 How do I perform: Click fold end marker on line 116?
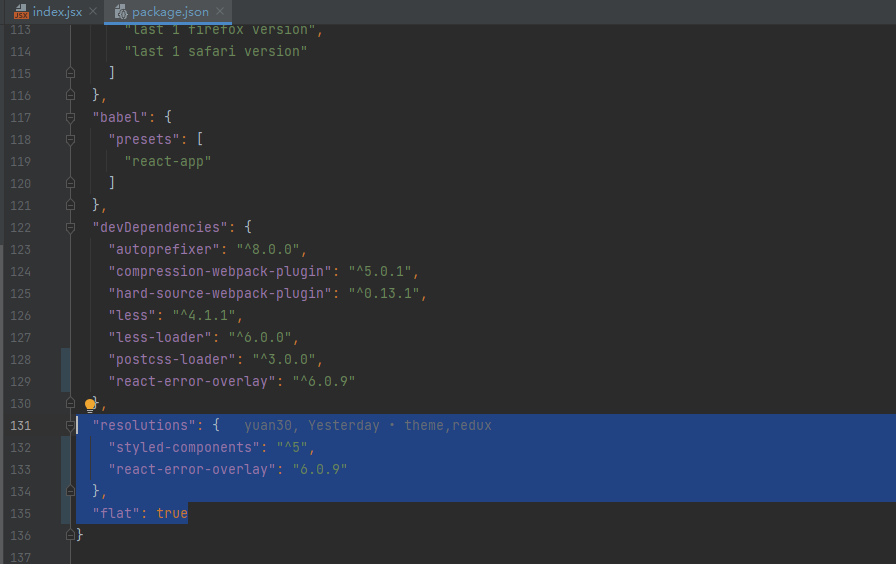pos(70,95)
